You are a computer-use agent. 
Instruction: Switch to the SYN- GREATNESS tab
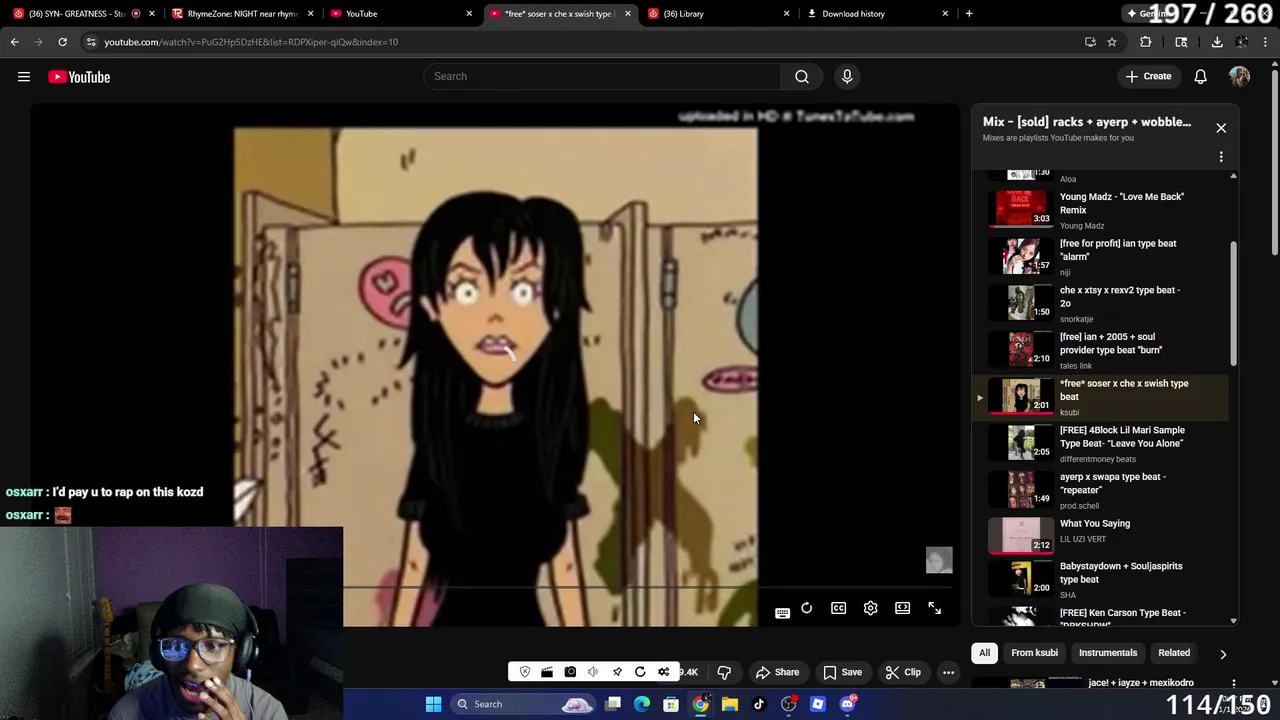point(84,14)
